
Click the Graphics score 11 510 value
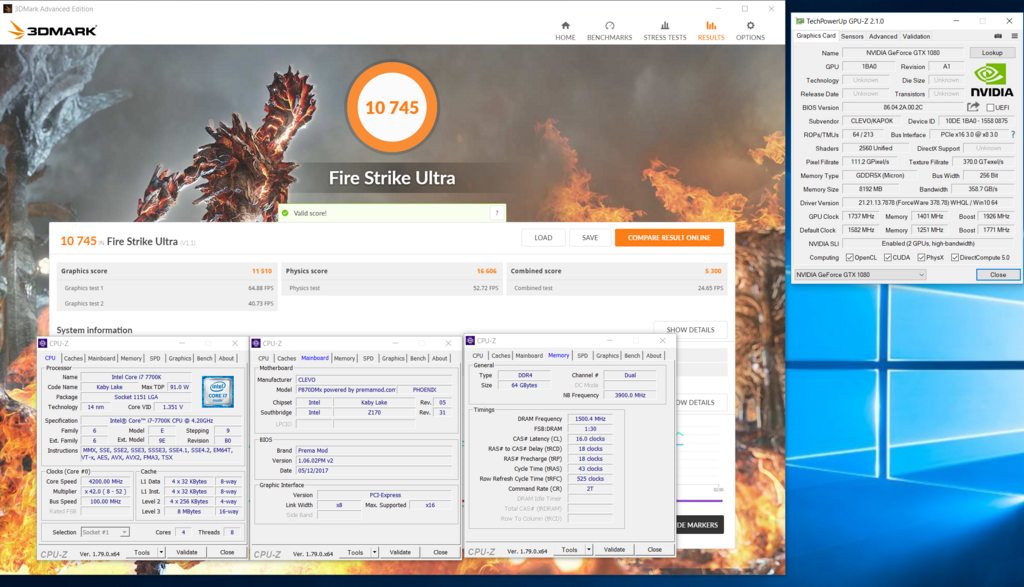click(262, 271)
